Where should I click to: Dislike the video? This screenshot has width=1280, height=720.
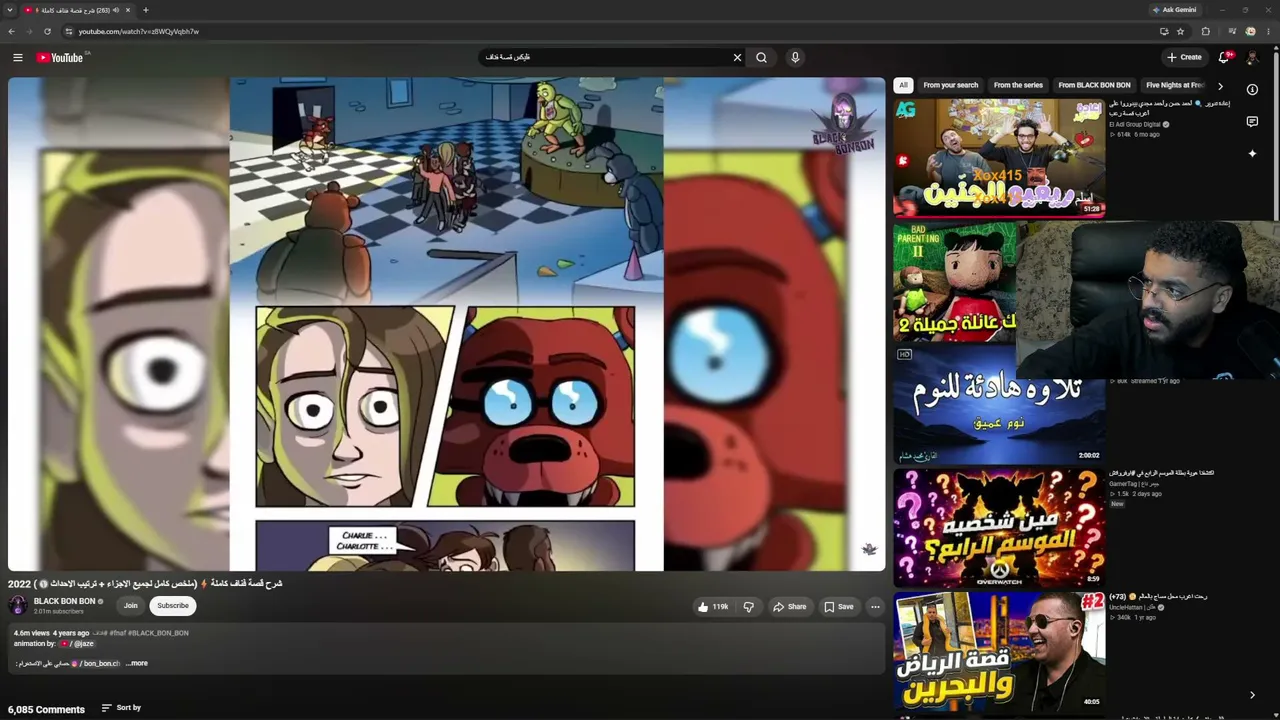(748, 606)
